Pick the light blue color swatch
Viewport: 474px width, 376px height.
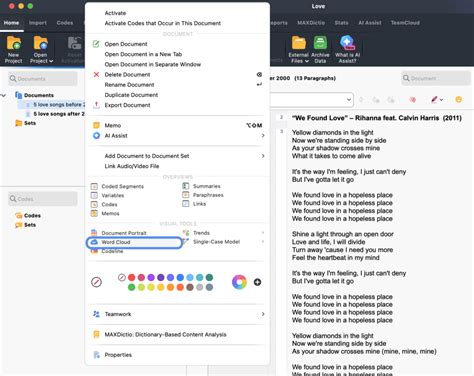tap(190, 277)
